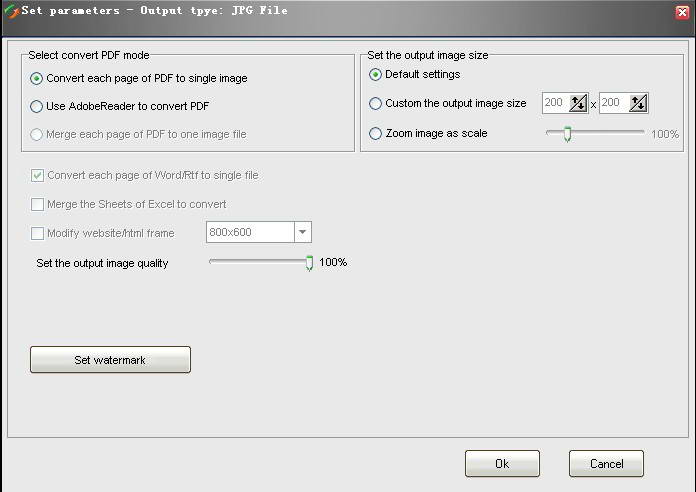696x492 pixels.
Task: Open the Set watermark dialog
Action: (111, 360)
